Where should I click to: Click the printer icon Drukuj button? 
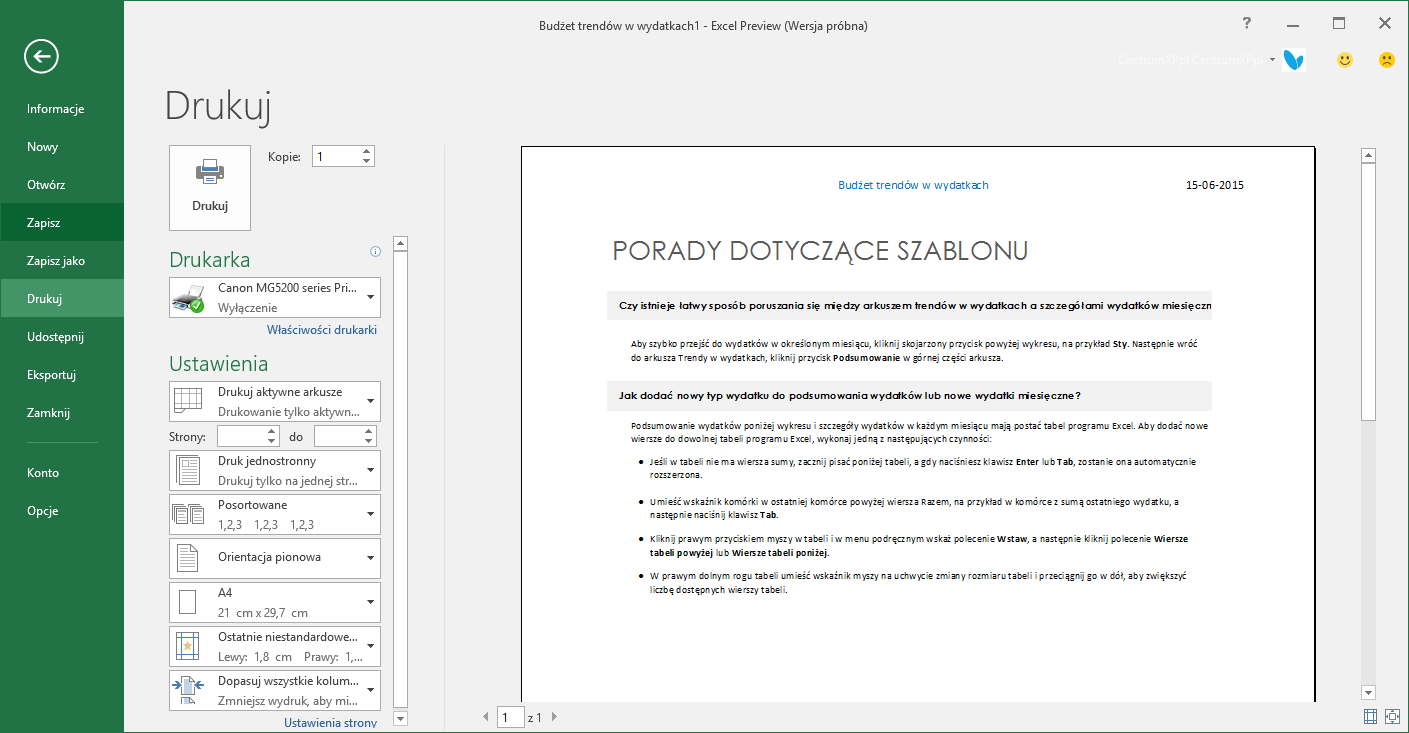click(x=210, y=188)
